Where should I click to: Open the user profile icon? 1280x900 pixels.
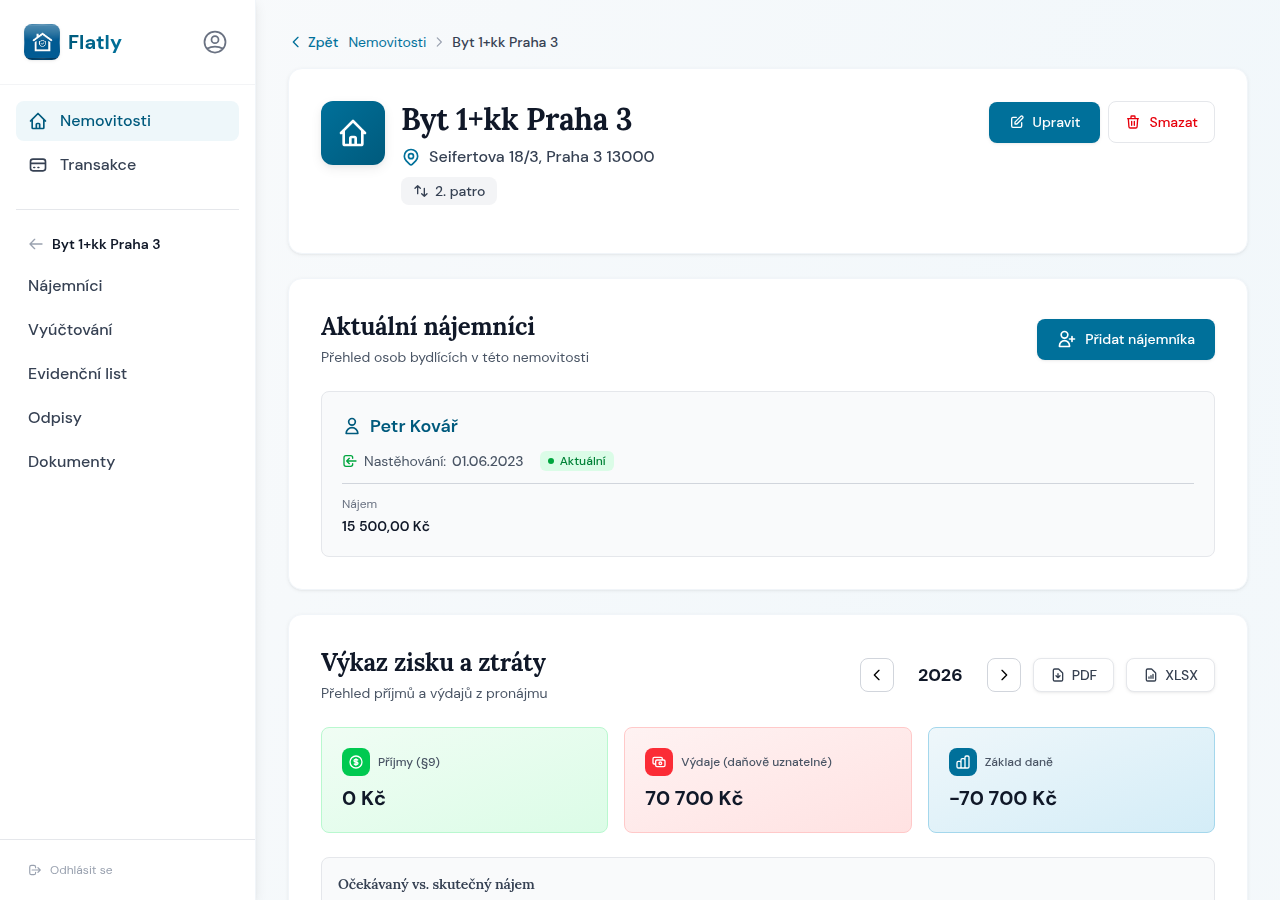pos(215,42)
